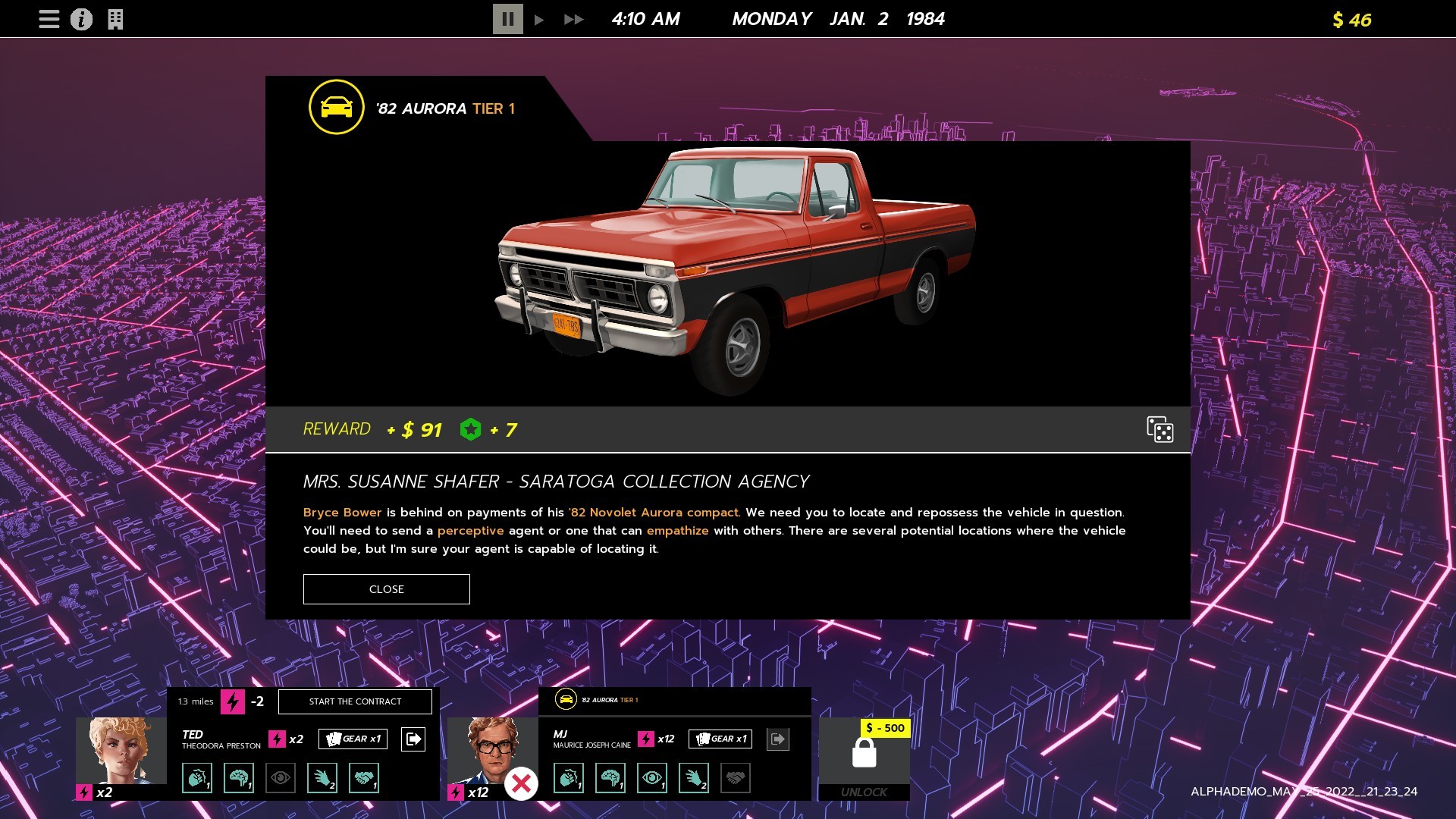Enable fast-forward game speed
Screen dimensions: 1456x819
574,19
